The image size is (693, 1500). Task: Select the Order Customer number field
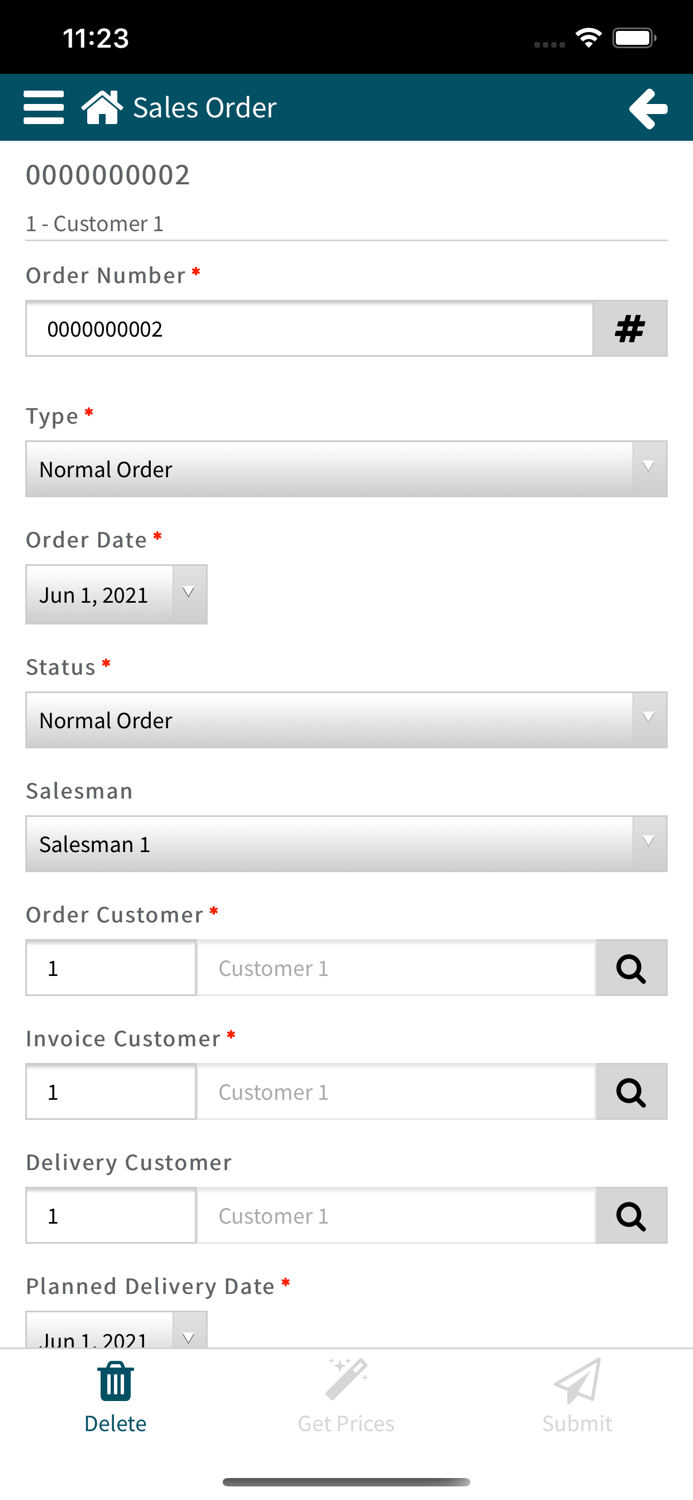click(110, 968)
